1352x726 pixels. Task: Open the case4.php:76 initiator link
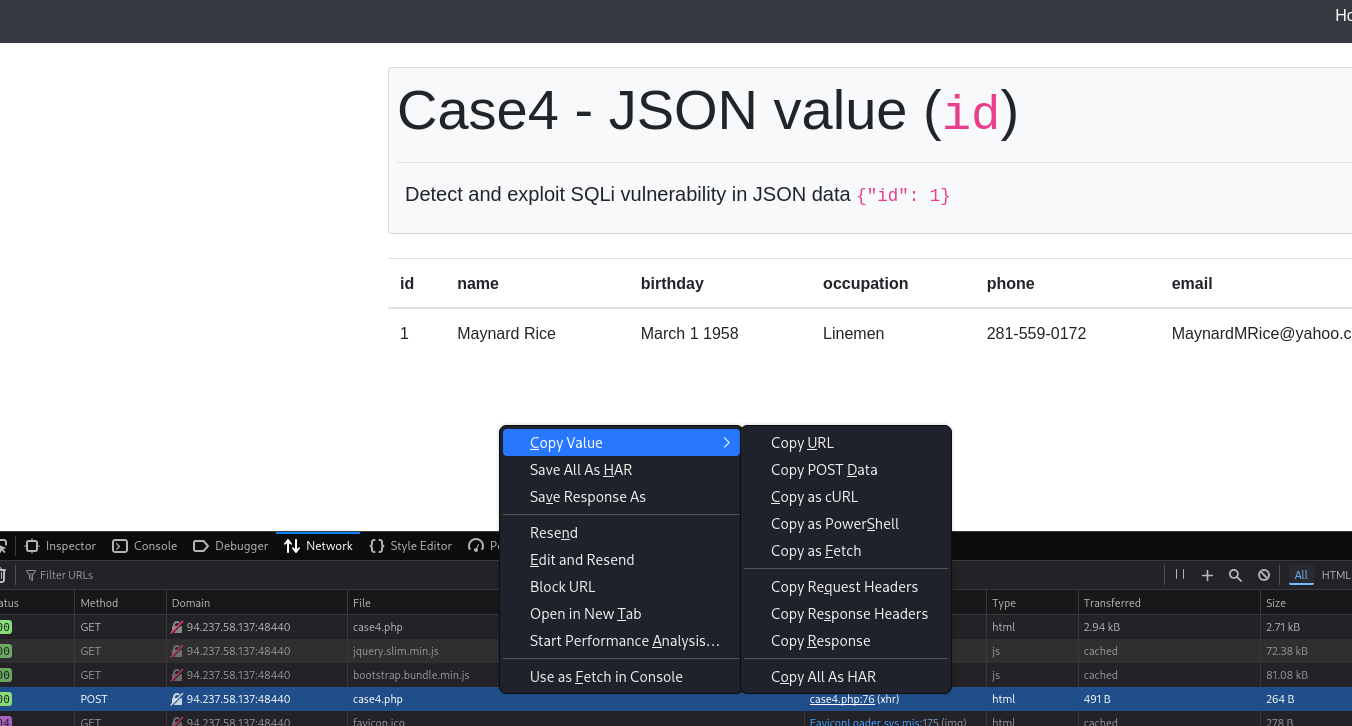pos(842,699)
